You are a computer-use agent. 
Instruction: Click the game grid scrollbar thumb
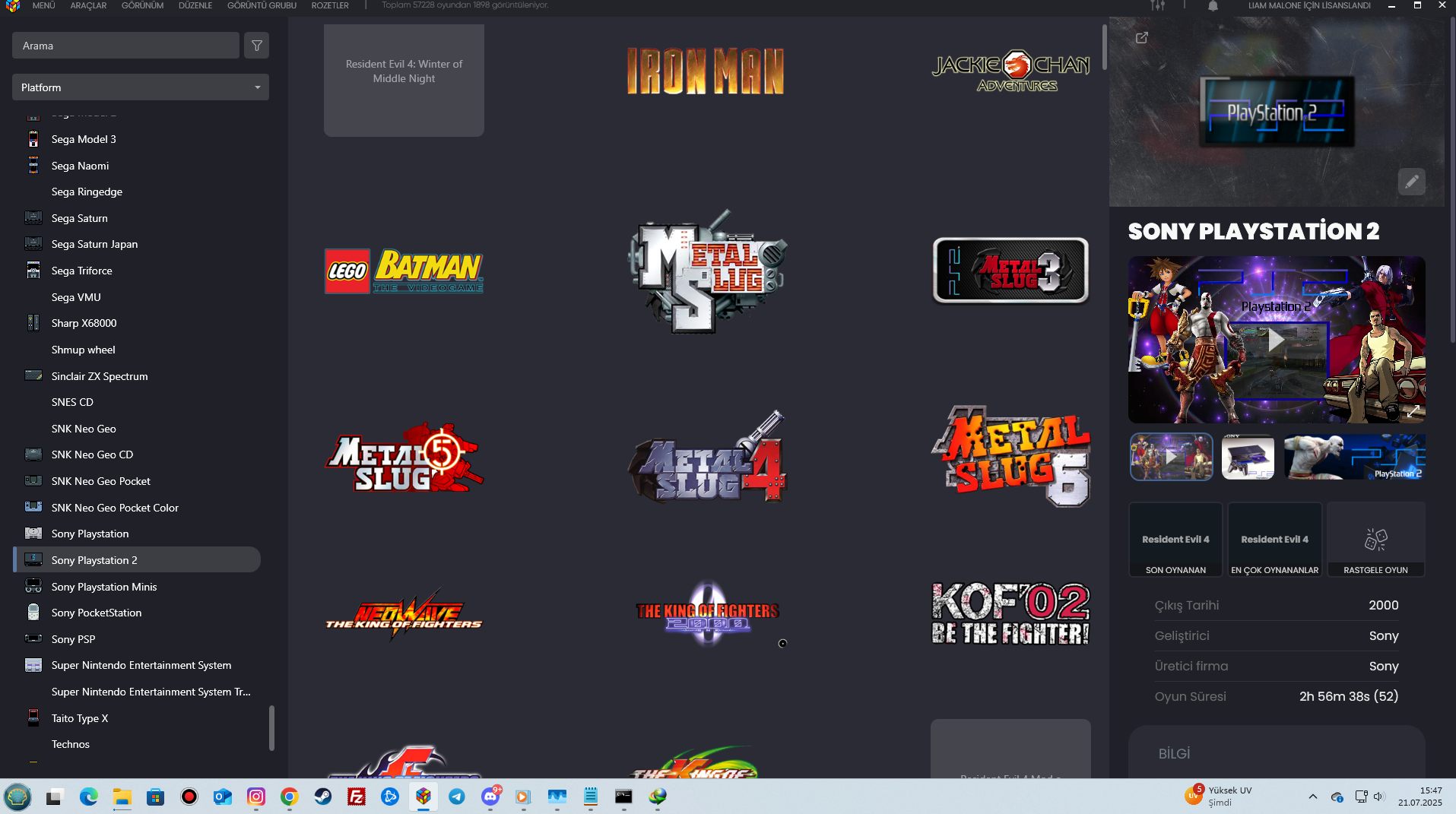pyautogui.click(x=1104, y=49)
